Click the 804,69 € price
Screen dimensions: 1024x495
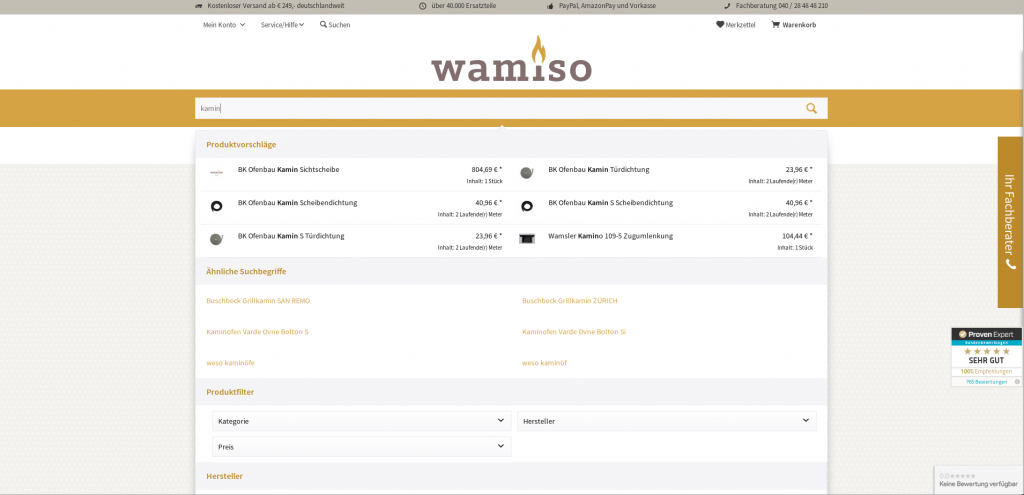[487, 170]
